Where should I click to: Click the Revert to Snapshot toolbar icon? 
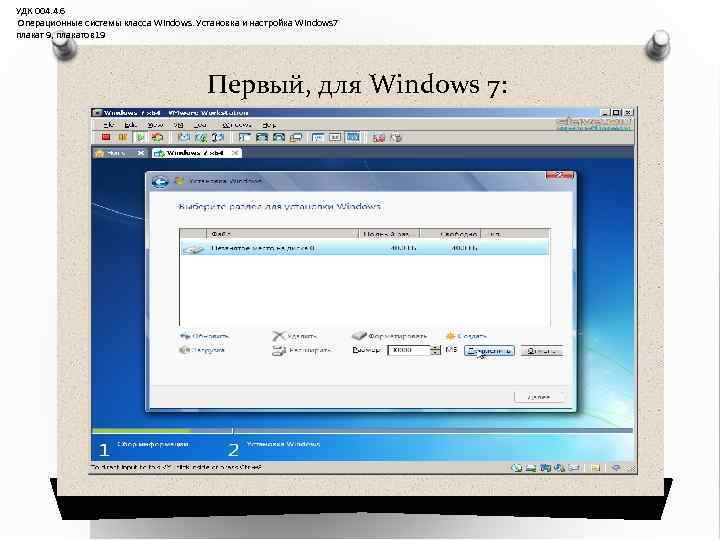coord(201,137)
